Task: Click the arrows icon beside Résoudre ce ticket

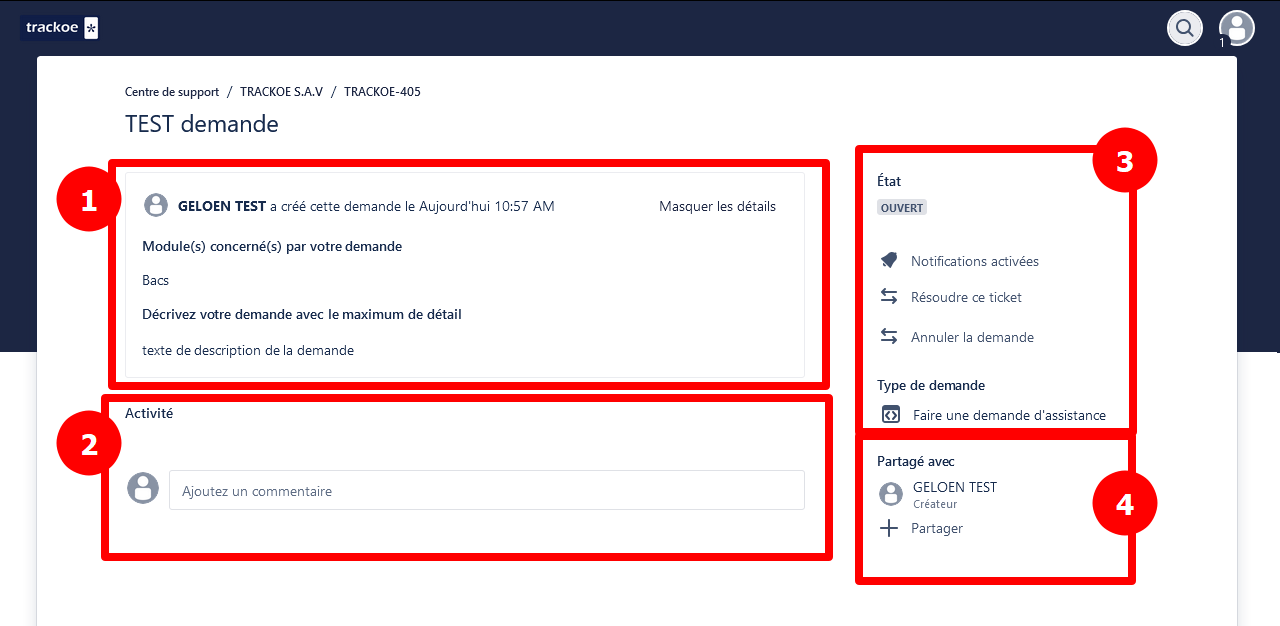Action: tap(889, 297)
